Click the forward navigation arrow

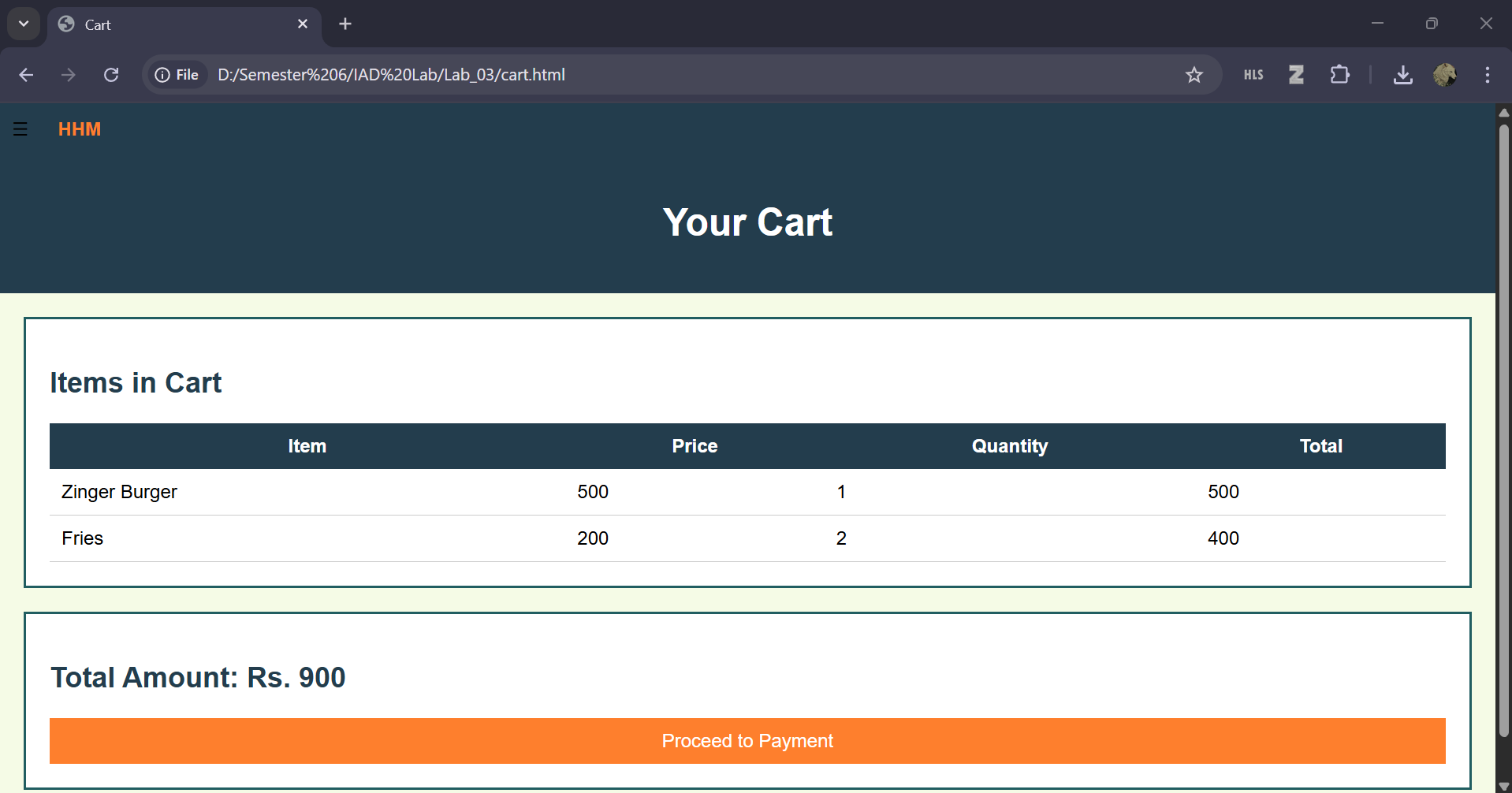(69, 75)
